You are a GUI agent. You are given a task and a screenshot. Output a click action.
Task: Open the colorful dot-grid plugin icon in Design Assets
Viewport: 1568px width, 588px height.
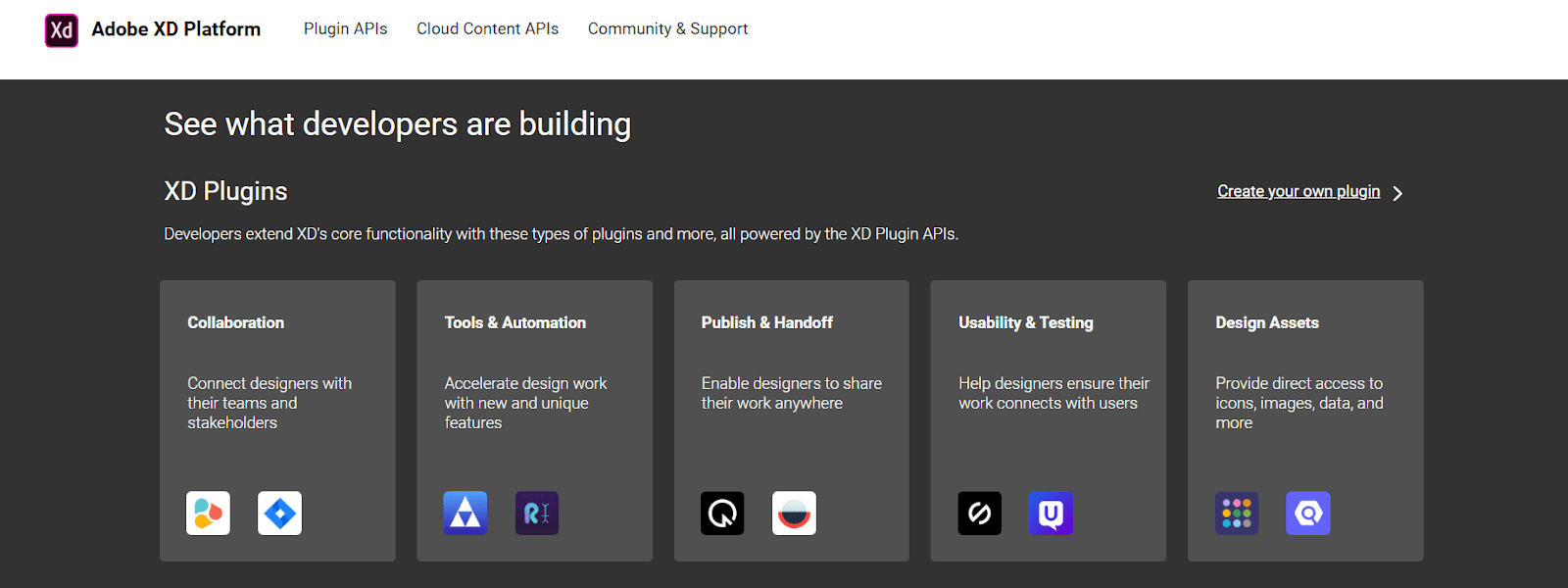(x=1237, y=514)
